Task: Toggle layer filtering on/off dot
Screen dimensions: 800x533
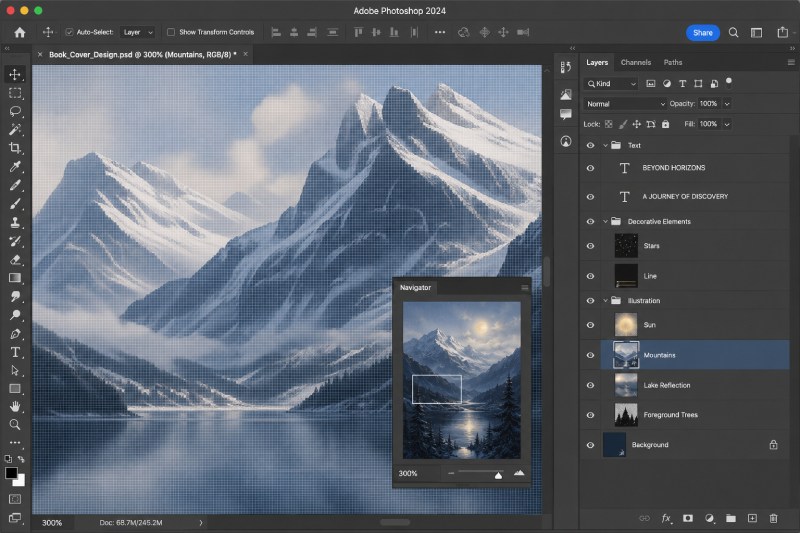Action: pyautogui.click(x=729, y=81)
